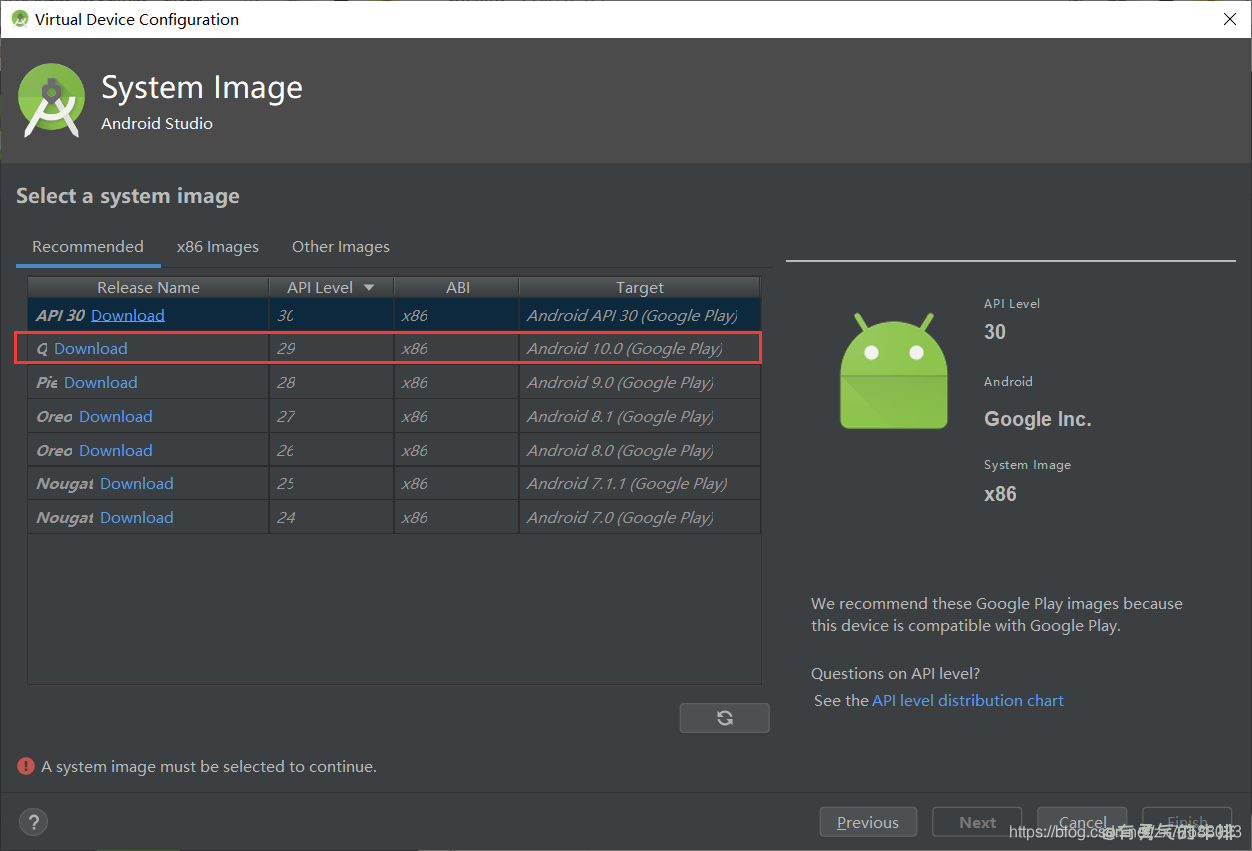Click the Pie release name text

[x=47, y=383]
